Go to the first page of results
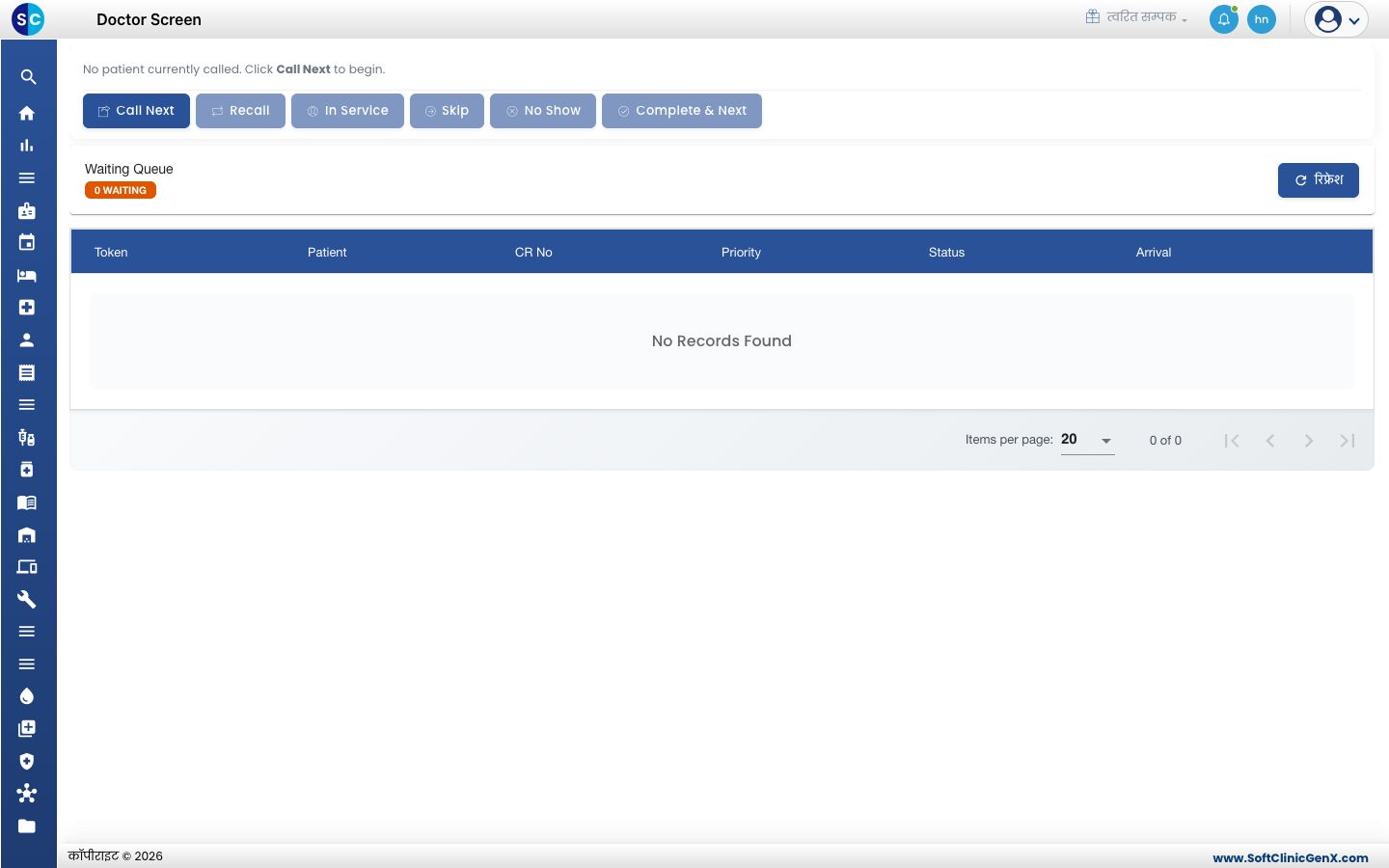Screen dimensions: 1389x868 tap(1232, 441)
